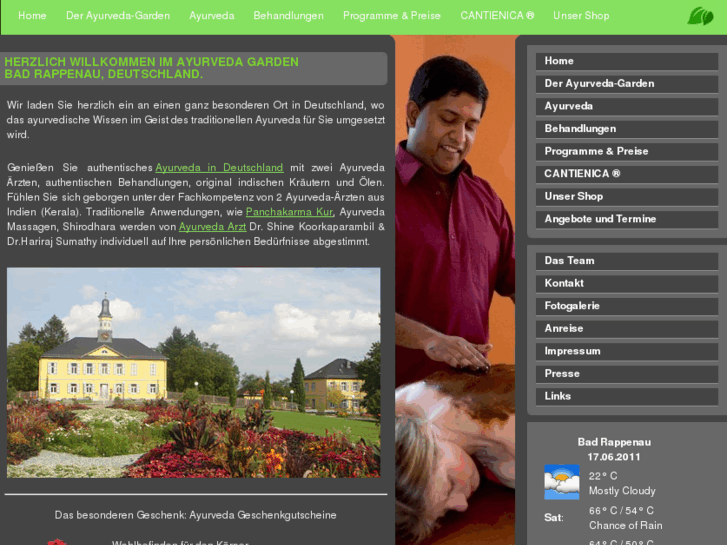Click the Mostly Cloudy weather icon
The height and width of the screenshot is (545, 727).
tap(561, 482)
